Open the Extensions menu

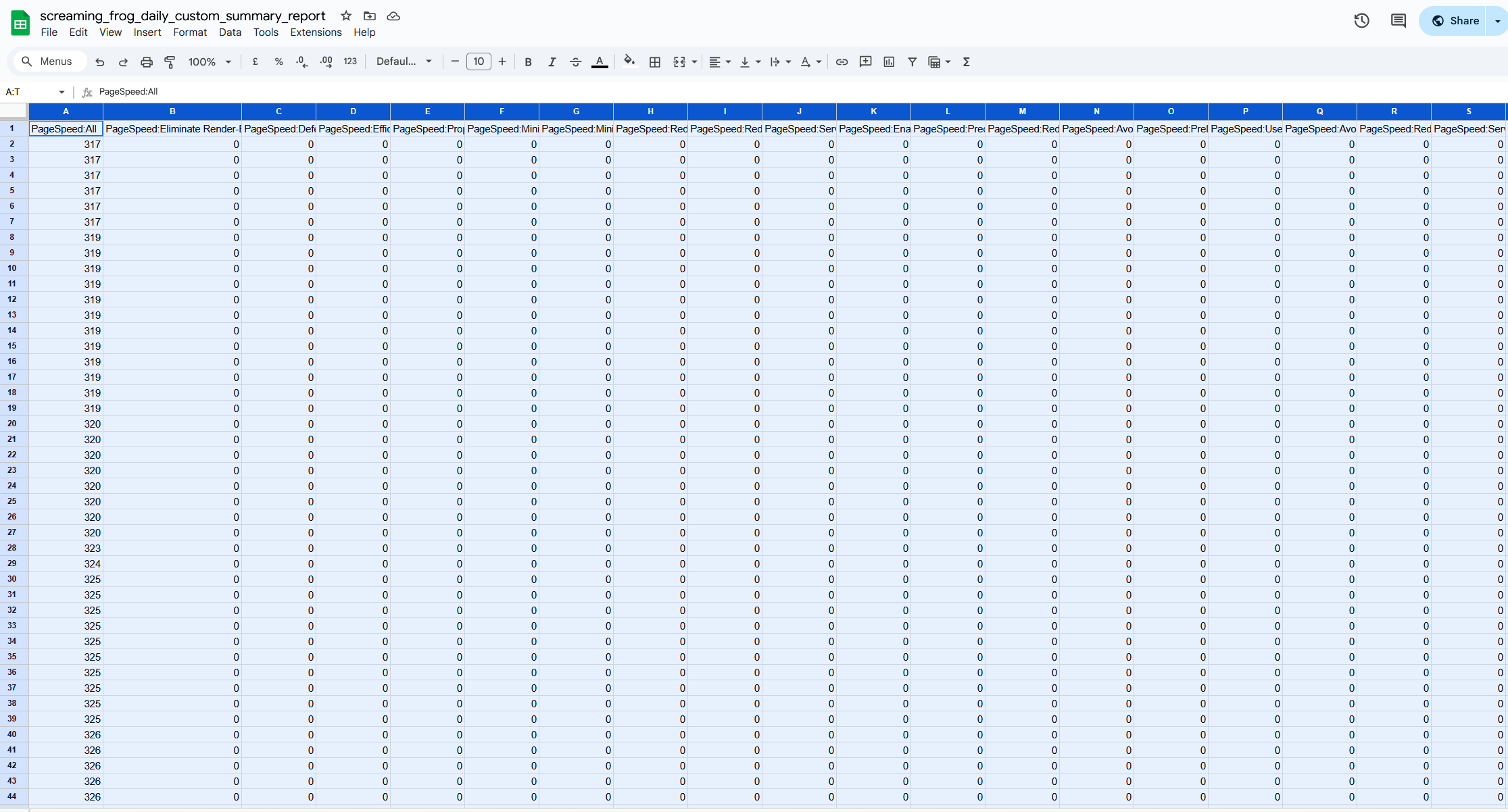(316, 32)
